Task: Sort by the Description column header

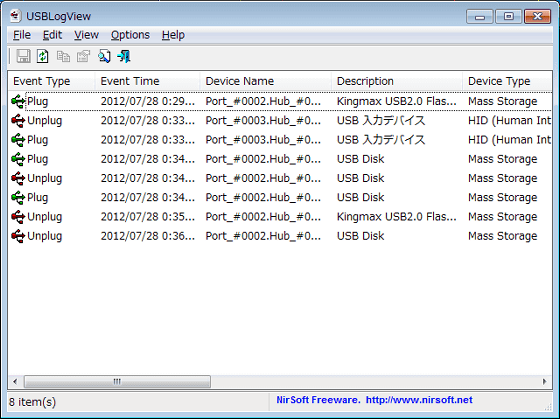Action: [397, 81]
